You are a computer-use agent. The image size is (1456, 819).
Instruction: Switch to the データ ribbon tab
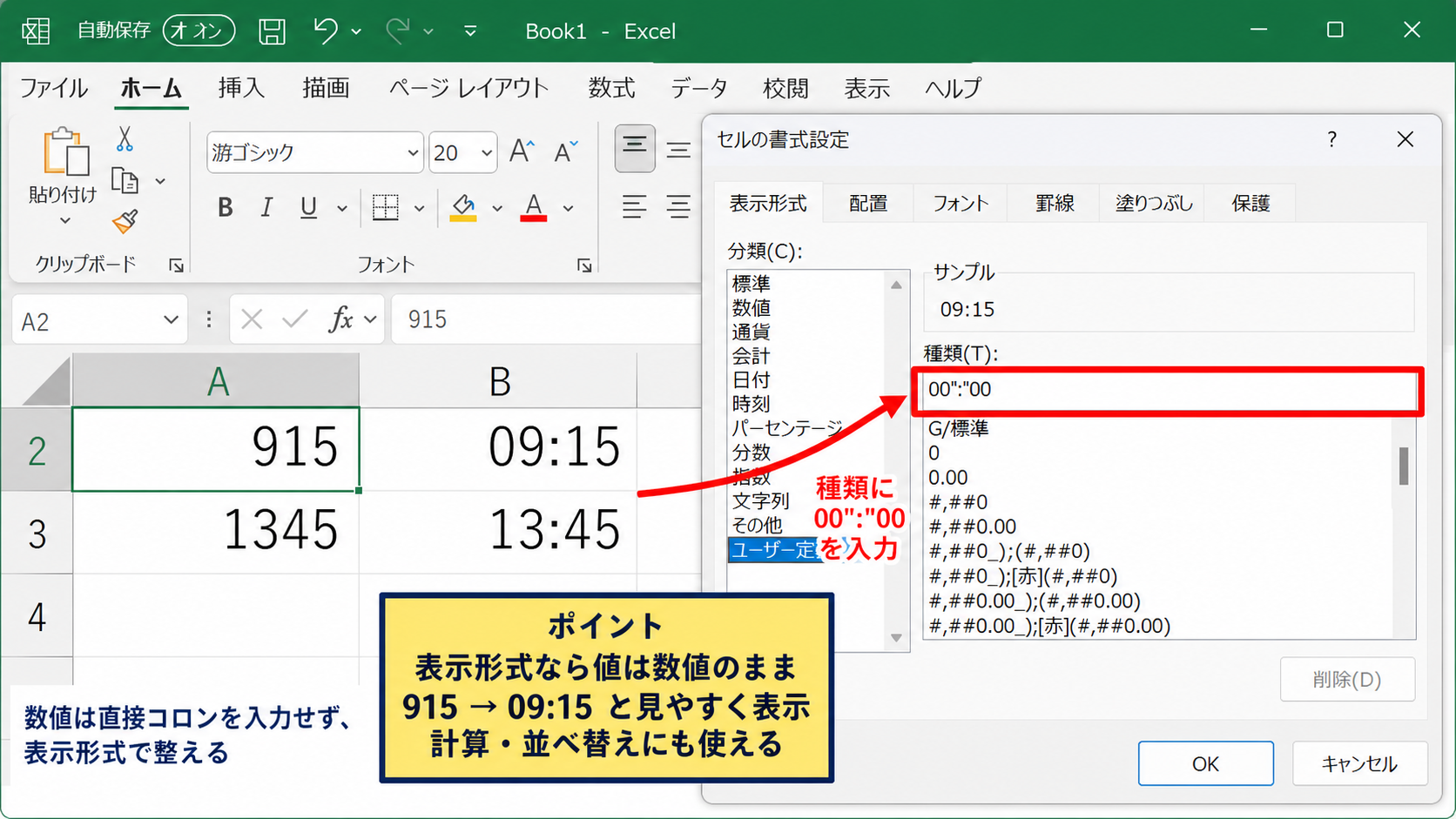click(699, 88)
